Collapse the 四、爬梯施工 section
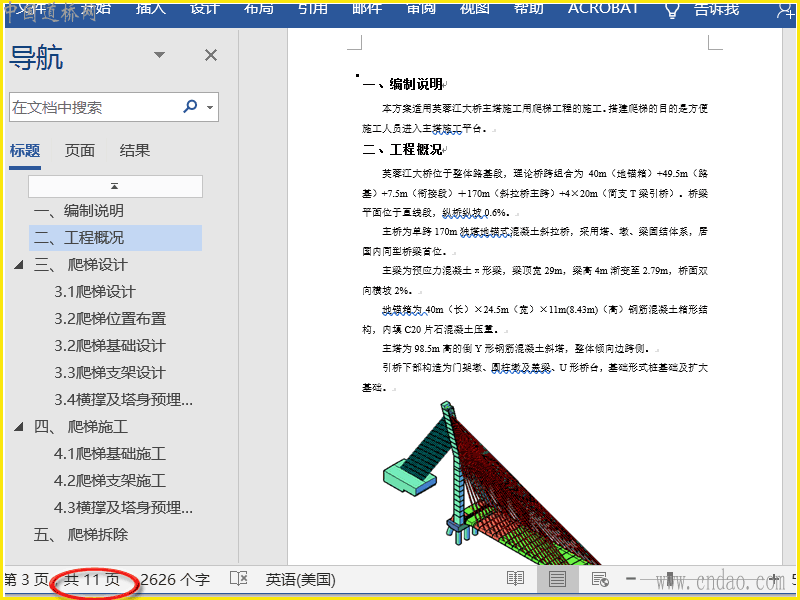800x600 pixels. 19,427
